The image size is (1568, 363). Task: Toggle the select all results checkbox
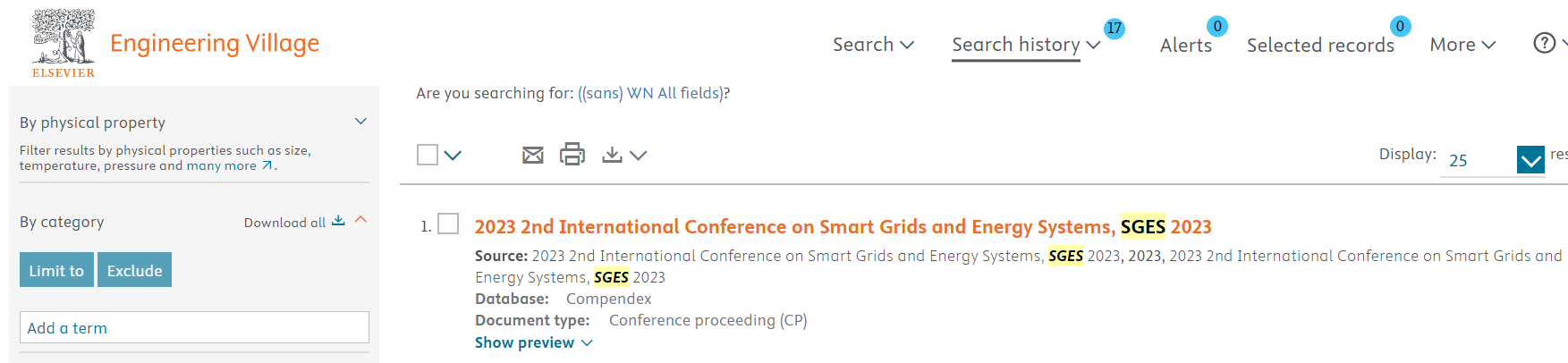[x=428, y=155]
